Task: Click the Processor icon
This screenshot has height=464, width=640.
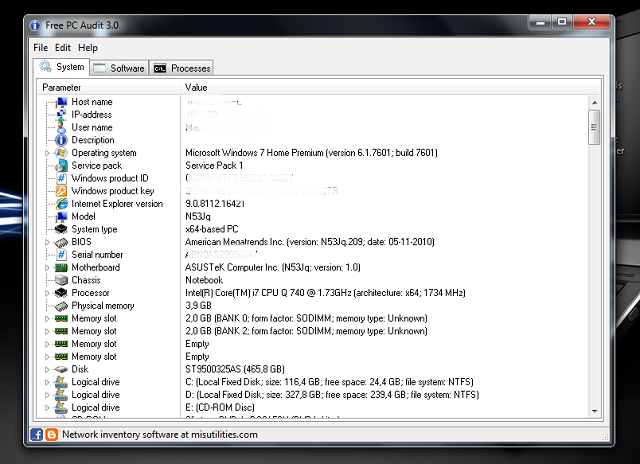Action: 61,293
